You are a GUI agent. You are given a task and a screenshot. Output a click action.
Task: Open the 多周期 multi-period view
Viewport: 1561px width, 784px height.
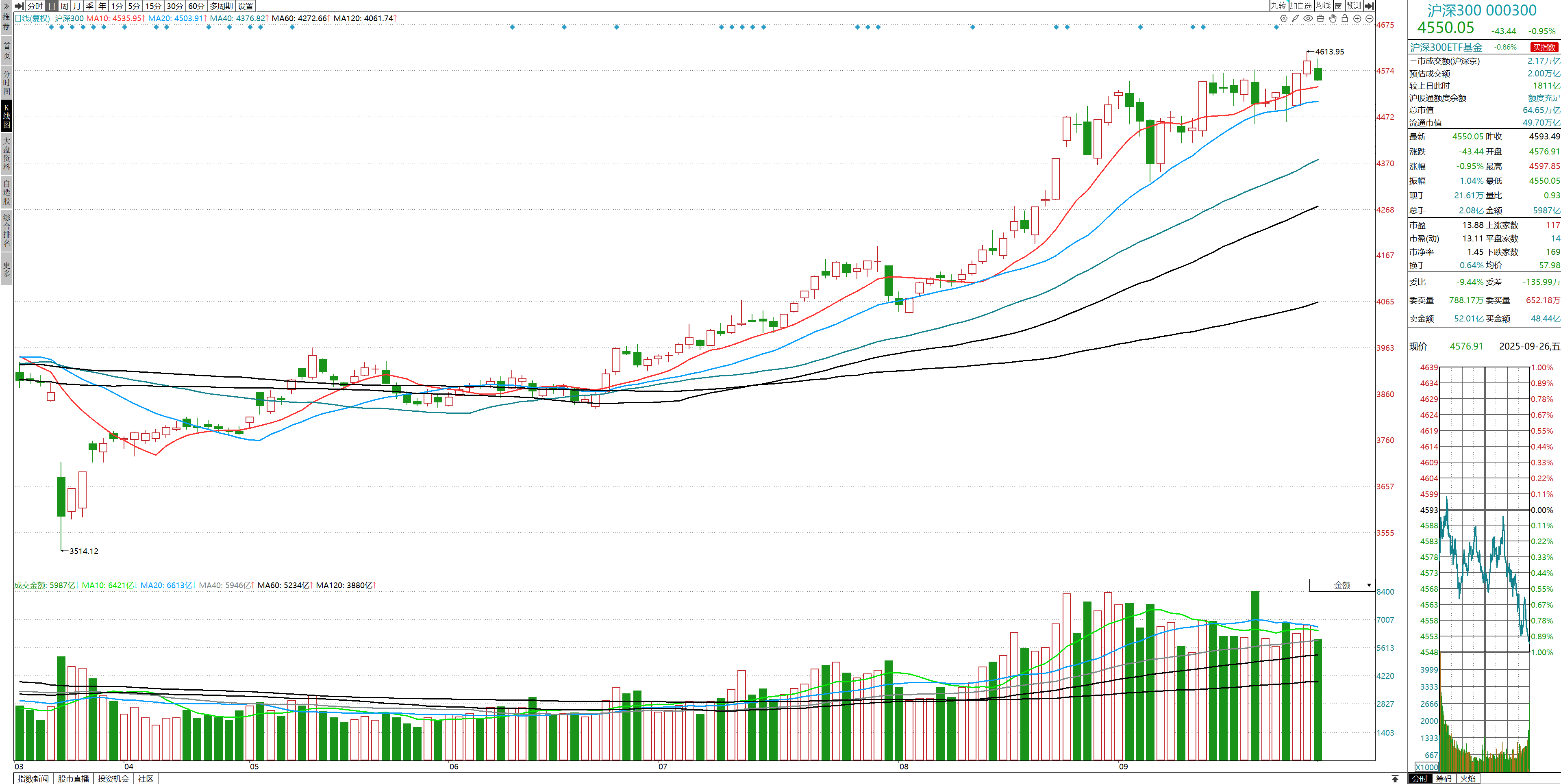click(221, 6)
